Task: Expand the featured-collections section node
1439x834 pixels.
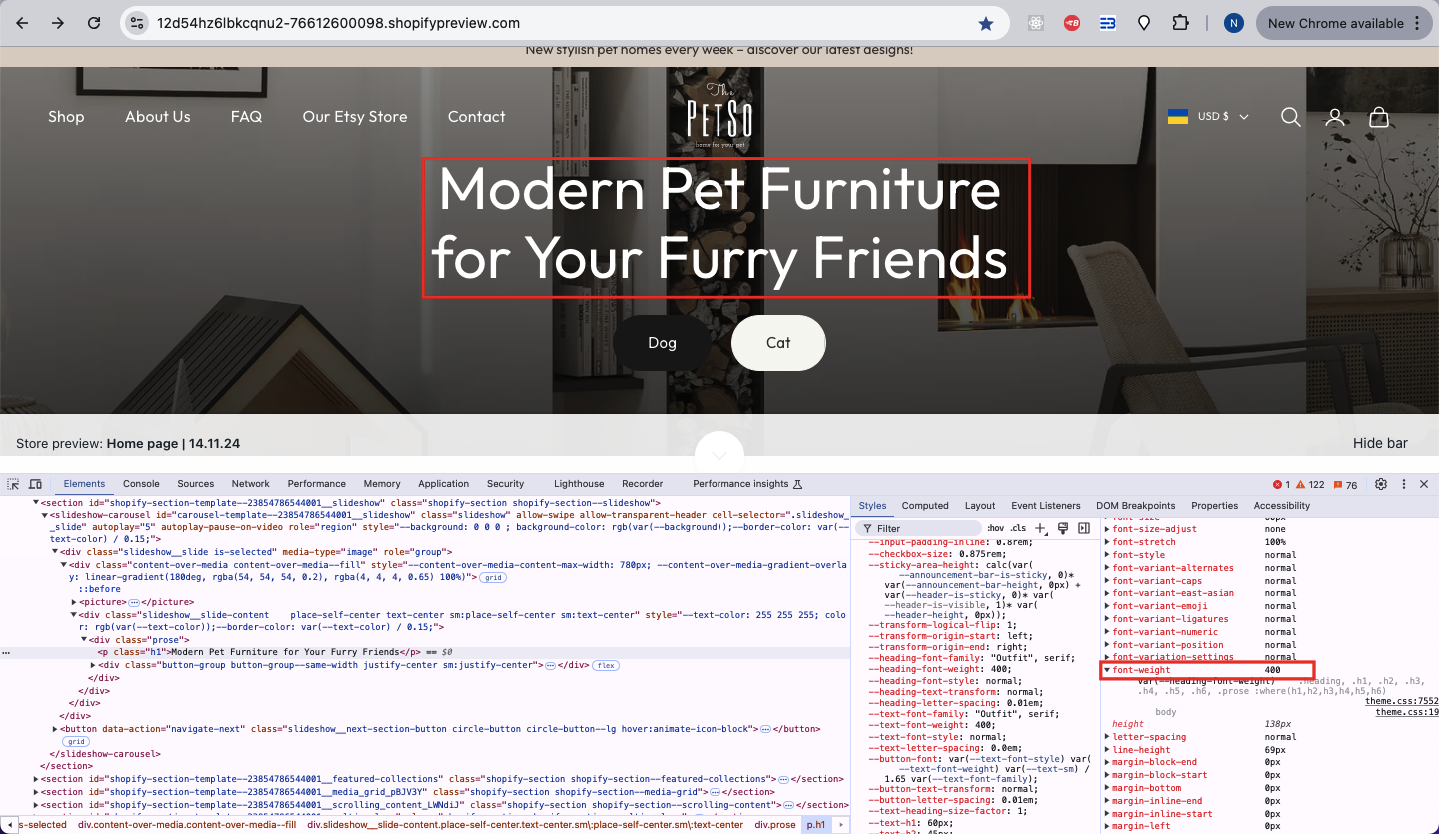Action: [37, 779]
